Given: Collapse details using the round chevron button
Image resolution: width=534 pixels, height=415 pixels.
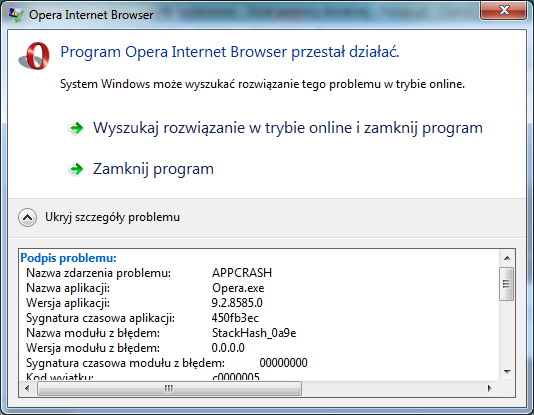Looking at the screenshot, I should pyautogui.click(x=28, y=217).
